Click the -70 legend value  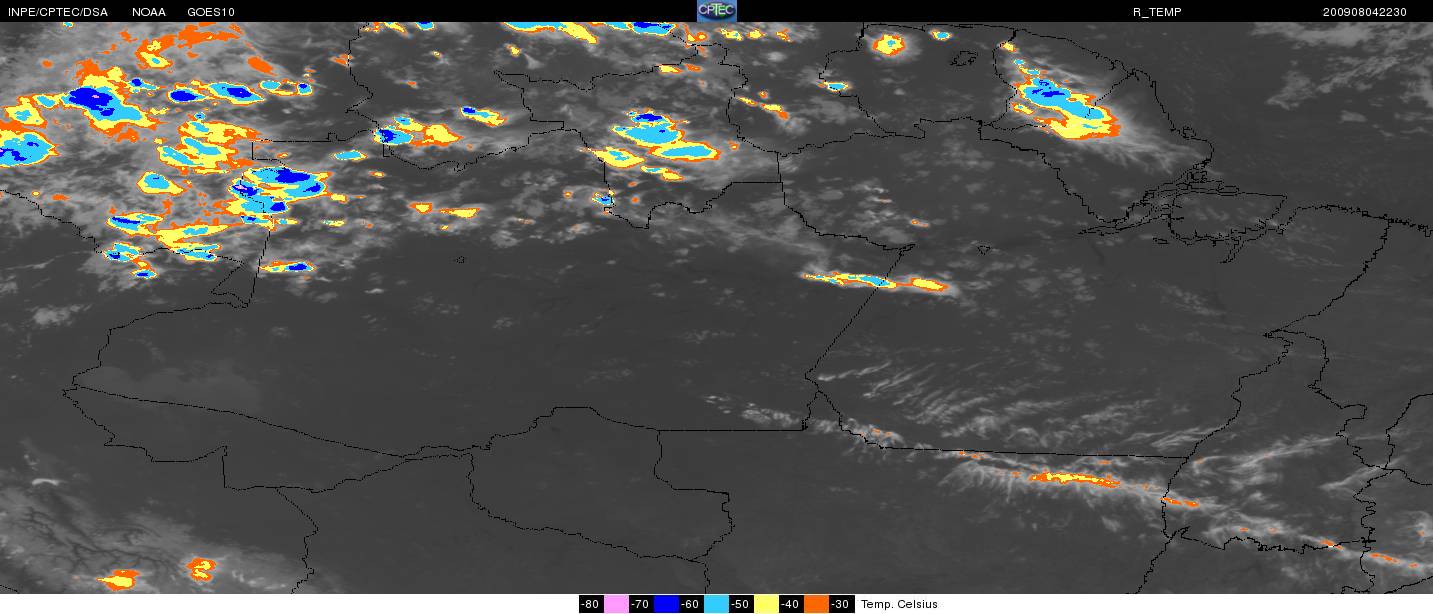[641, 604]
